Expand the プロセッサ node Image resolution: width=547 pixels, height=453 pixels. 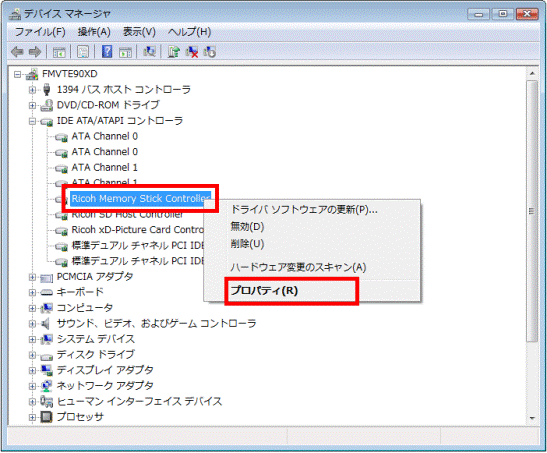pos(32,417)
